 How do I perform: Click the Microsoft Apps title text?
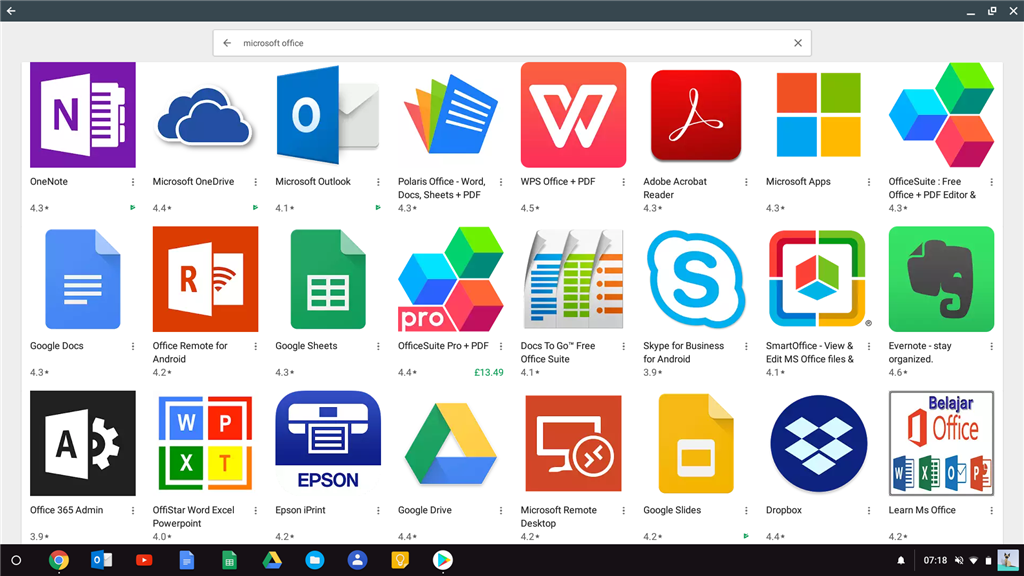(798, 182)
